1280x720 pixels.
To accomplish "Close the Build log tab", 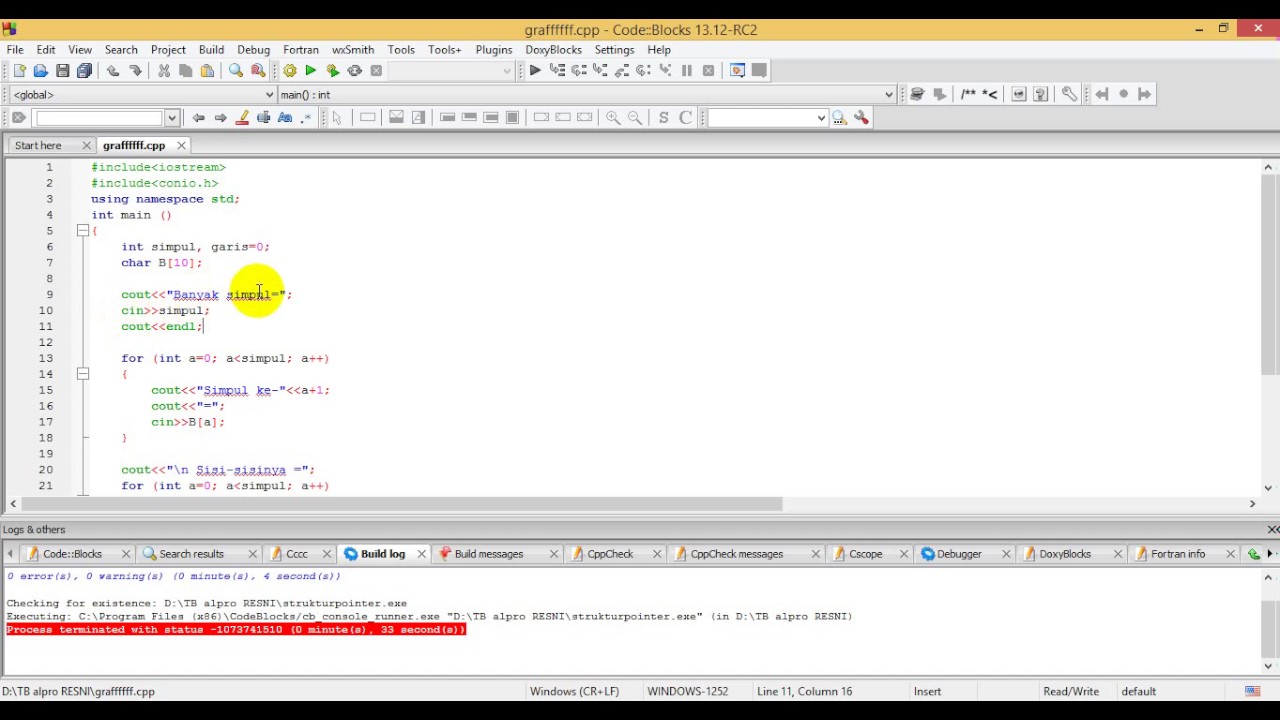I will (422, 554).
